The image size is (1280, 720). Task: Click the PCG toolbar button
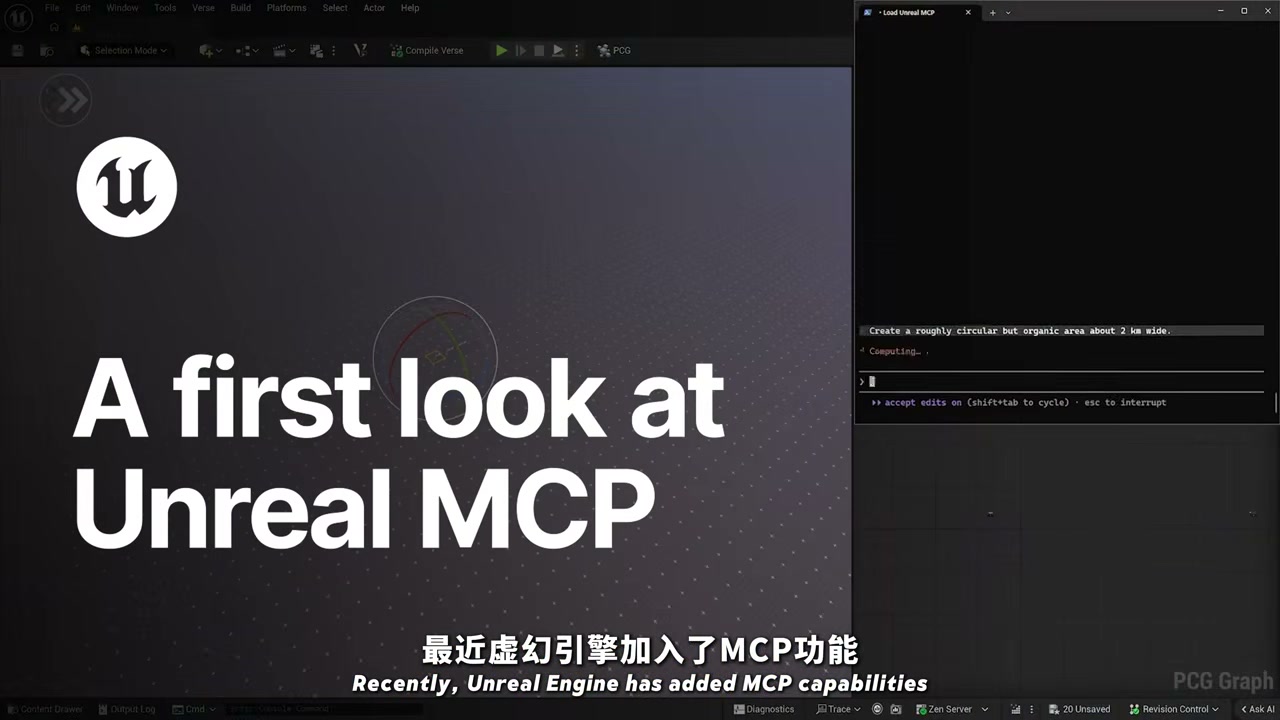[614, 50]
